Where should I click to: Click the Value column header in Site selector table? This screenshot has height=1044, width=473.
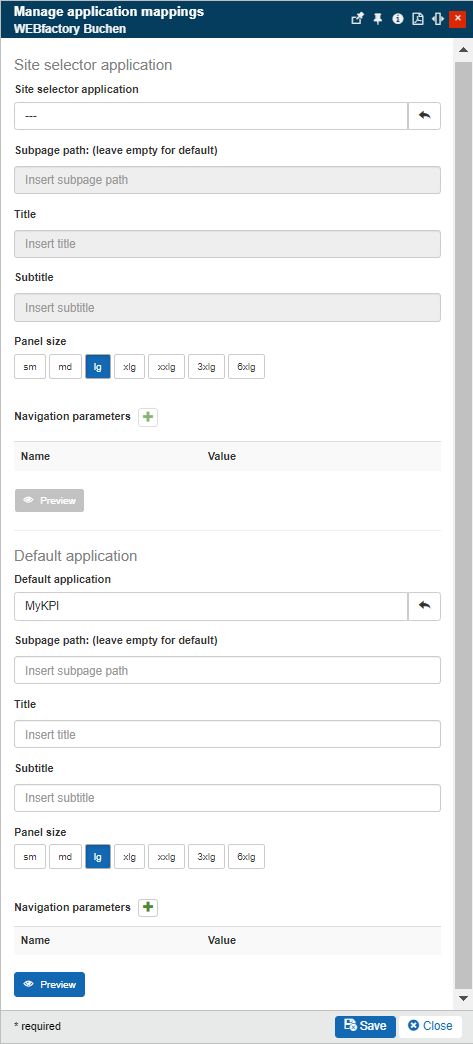(x=222, y=457)
